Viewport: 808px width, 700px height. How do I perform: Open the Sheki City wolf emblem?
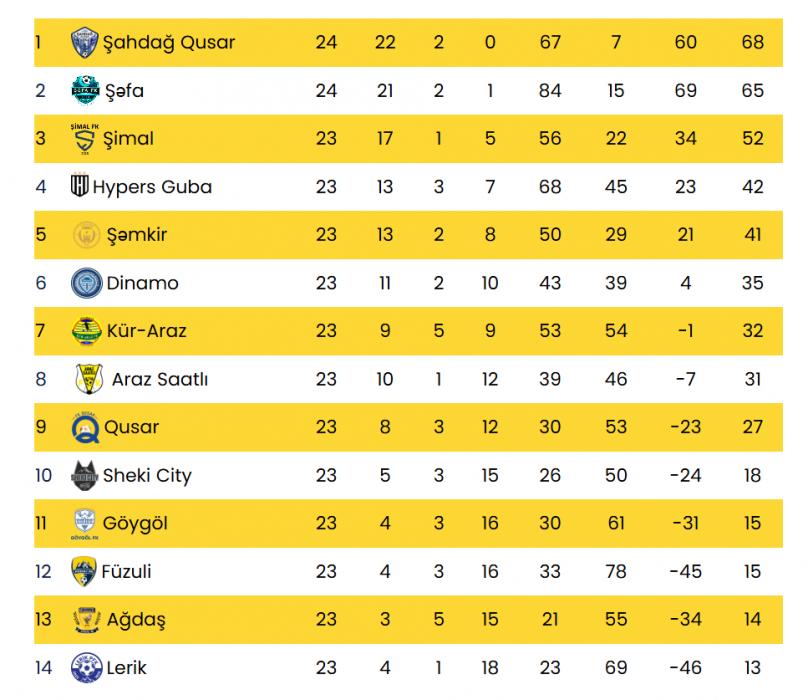[x=85, y=475]
